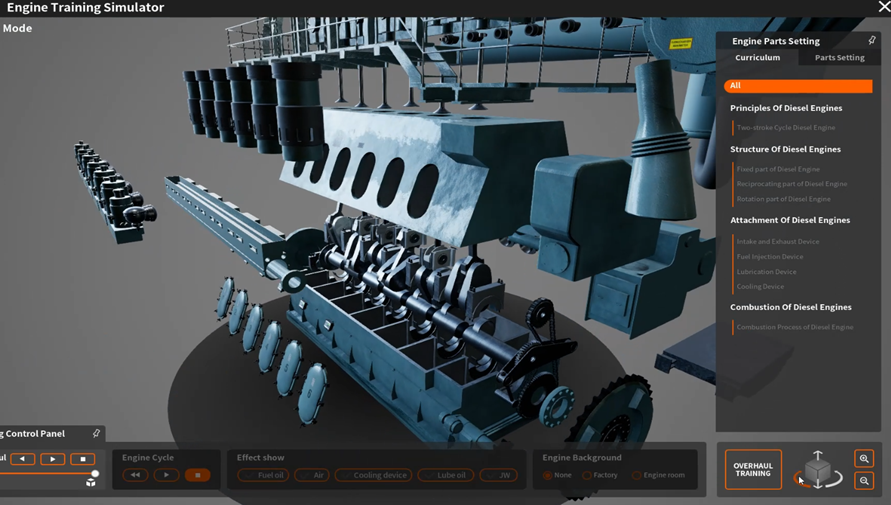The image size is (891, 505).
Task: Click the Effect show label
Action: click(260, 457)
